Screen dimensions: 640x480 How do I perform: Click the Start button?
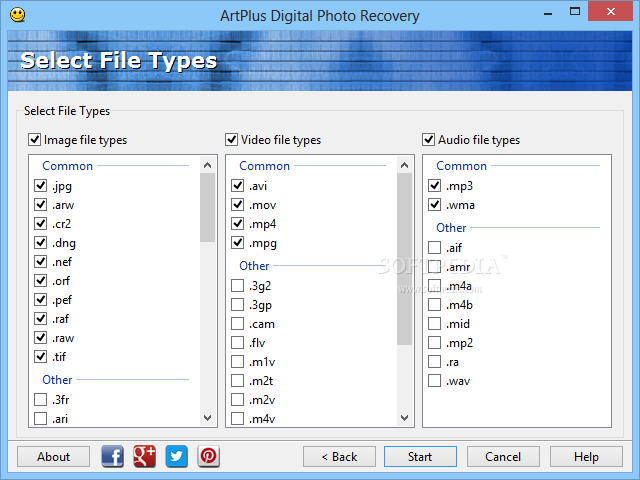420,456
